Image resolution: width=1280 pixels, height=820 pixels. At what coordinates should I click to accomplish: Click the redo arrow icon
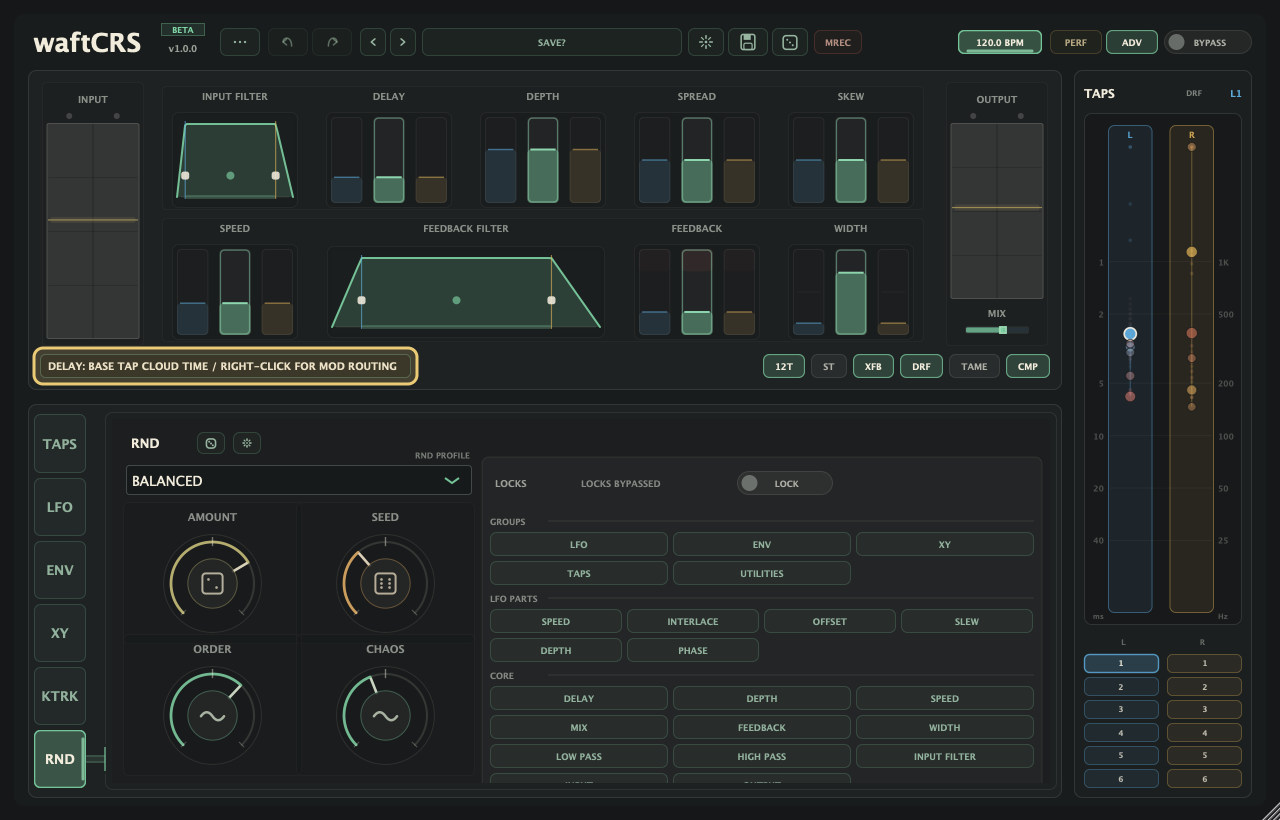pyautogui.click(x=332, y=42)
